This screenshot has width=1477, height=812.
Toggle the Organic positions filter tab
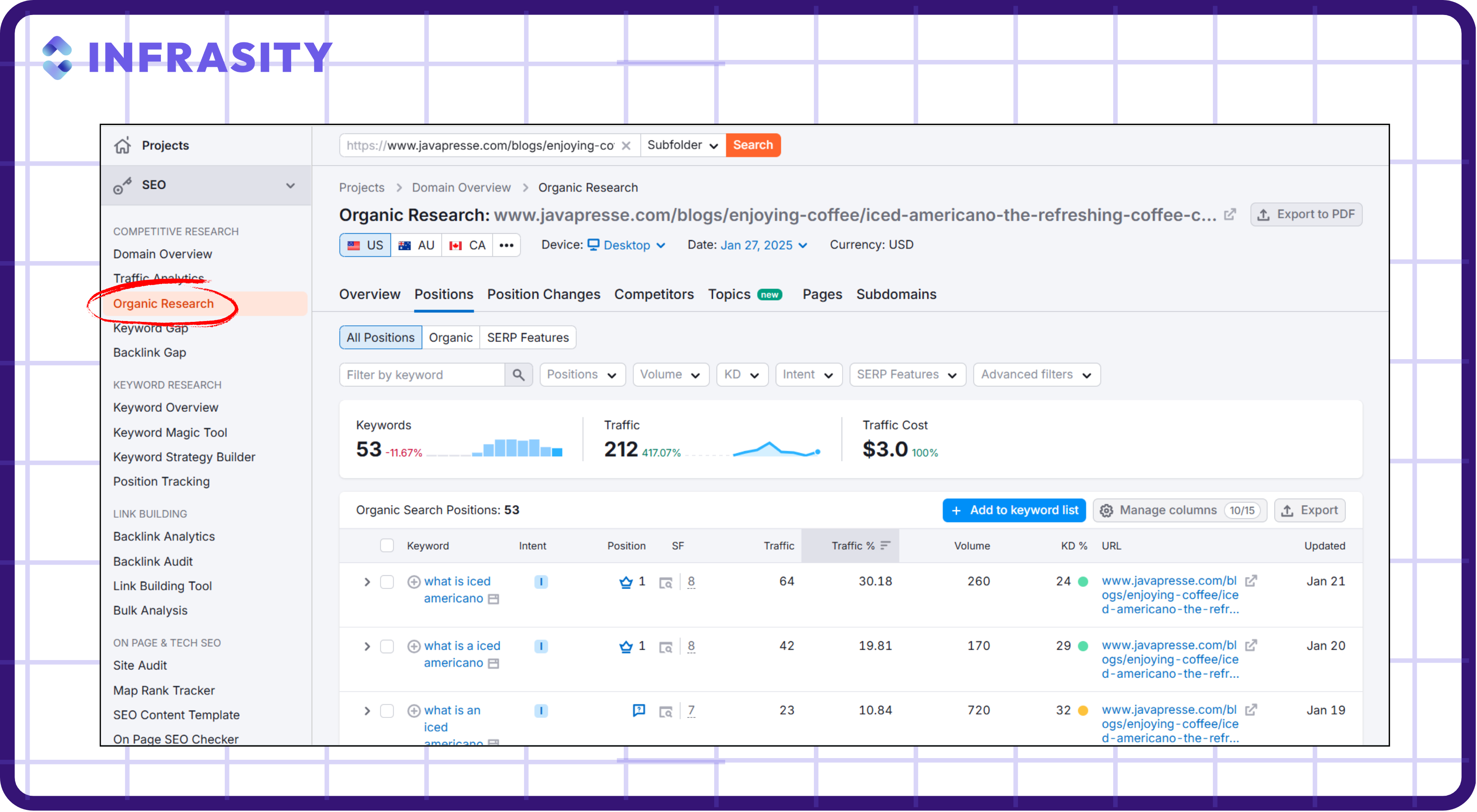point(450,337)
